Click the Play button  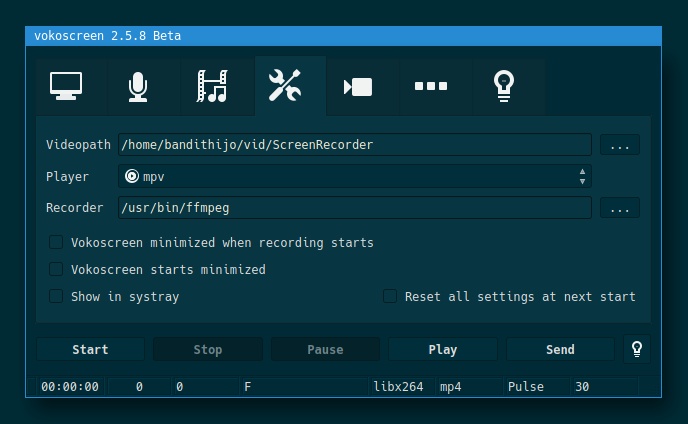pos(442,350)
